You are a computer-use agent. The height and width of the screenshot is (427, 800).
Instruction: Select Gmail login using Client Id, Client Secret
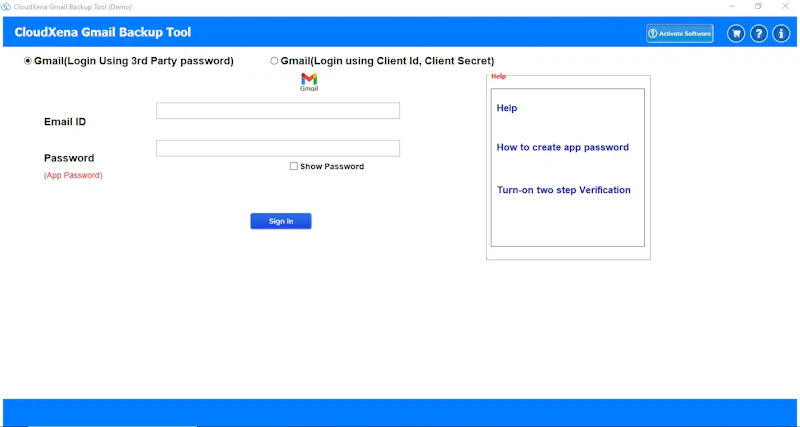click(382, 61)
